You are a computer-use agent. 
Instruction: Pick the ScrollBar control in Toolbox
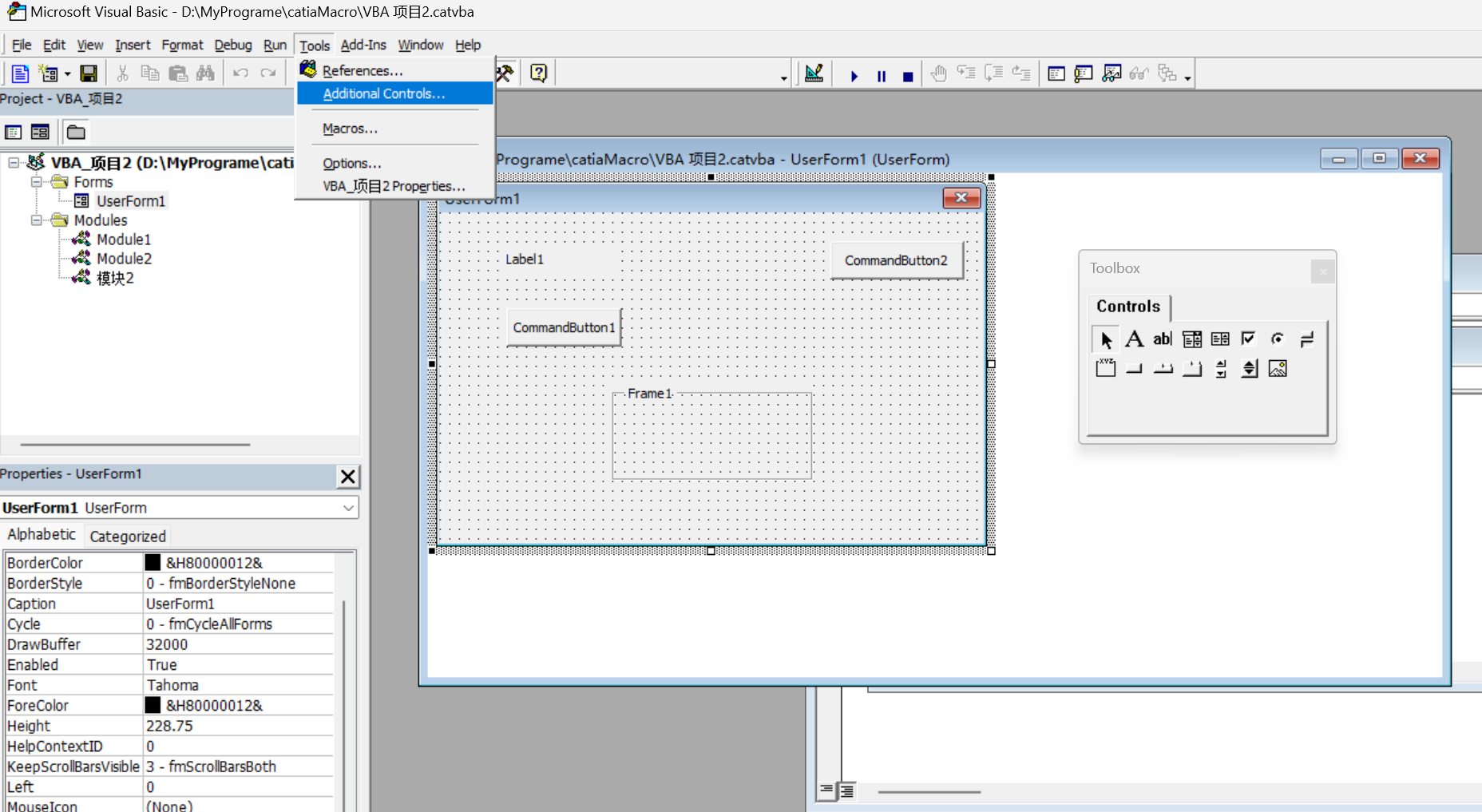pyautogui.click(x=1220, y=368)
